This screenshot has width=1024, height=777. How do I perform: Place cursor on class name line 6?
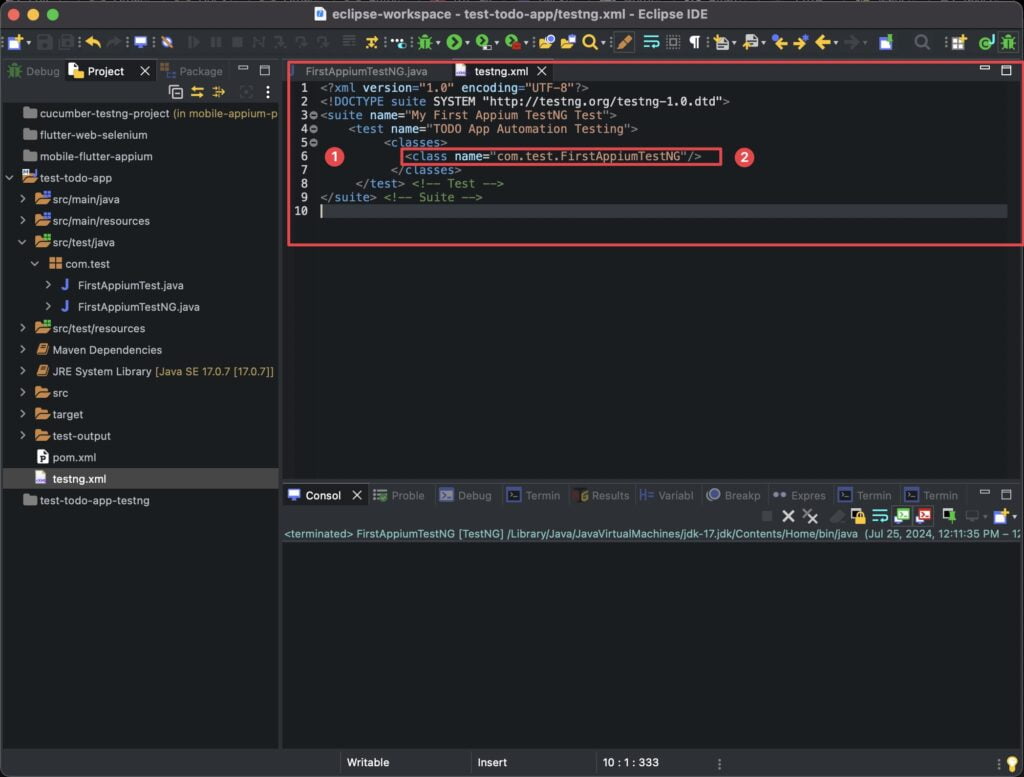point(552,156)
